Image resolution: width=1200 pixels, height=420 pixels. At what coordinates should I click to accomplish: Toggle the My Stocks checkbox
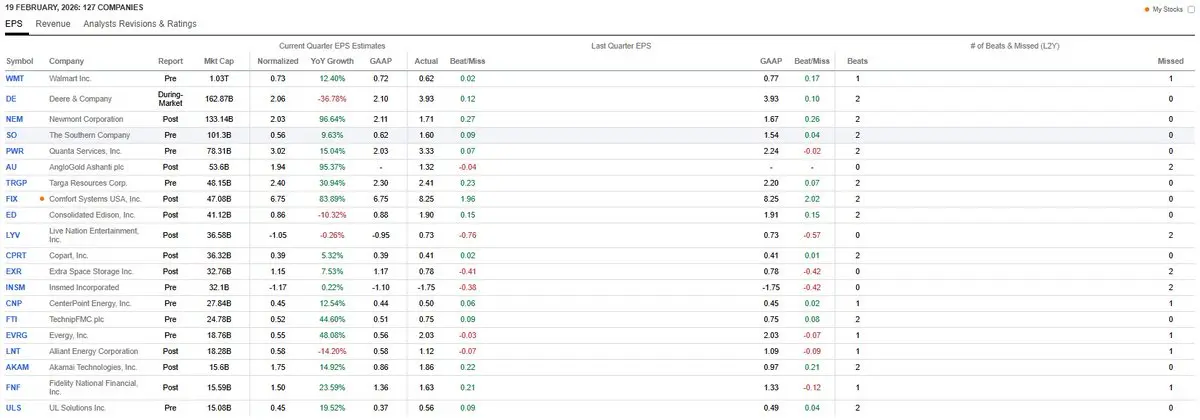point(1190,9)
